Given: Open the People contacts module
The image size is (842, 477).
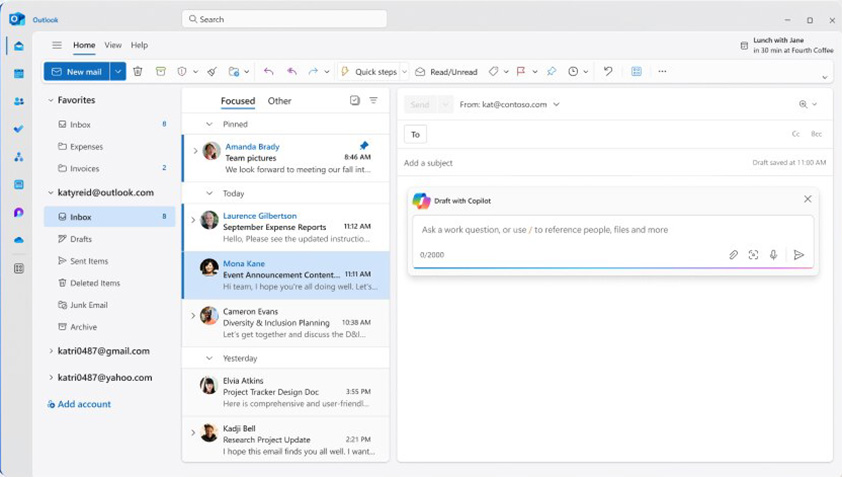Looking at the screenshot, I should [x=19, y=101].
